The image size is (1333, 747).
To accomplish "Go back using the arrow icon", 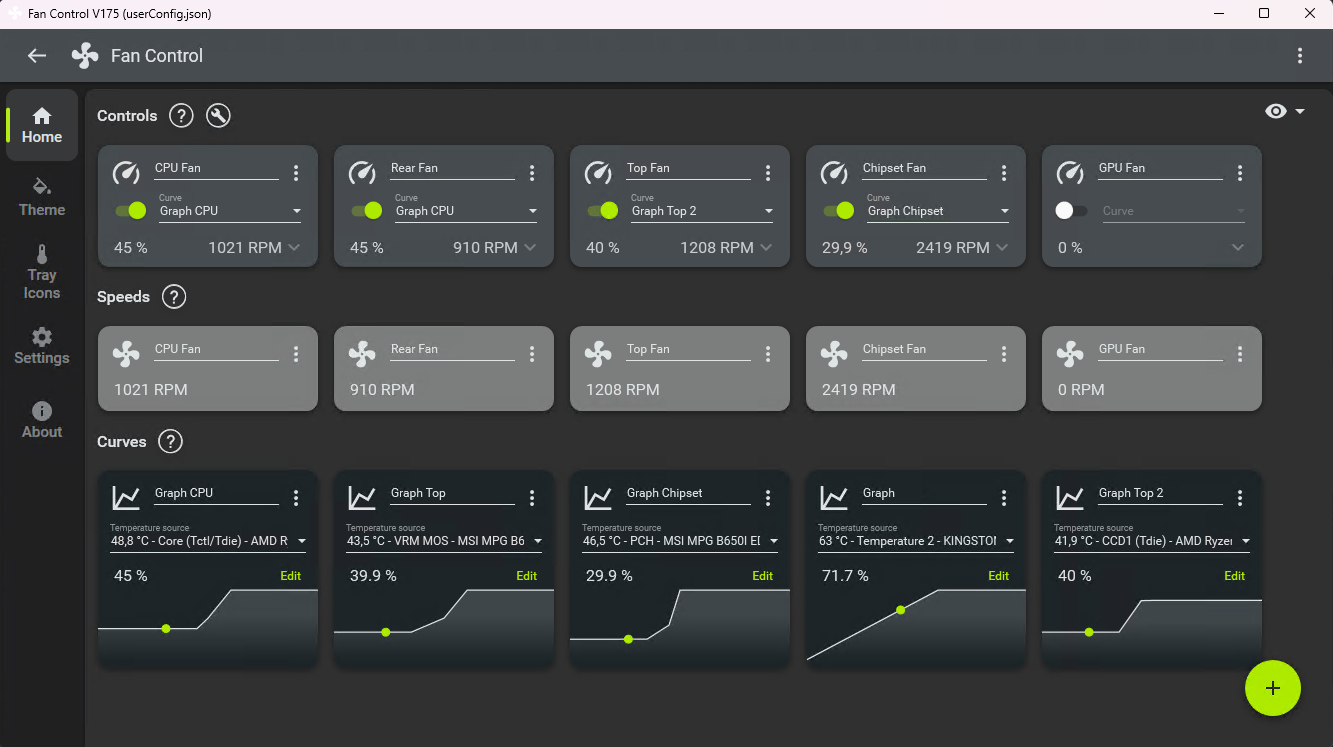I will click(37, 56).
